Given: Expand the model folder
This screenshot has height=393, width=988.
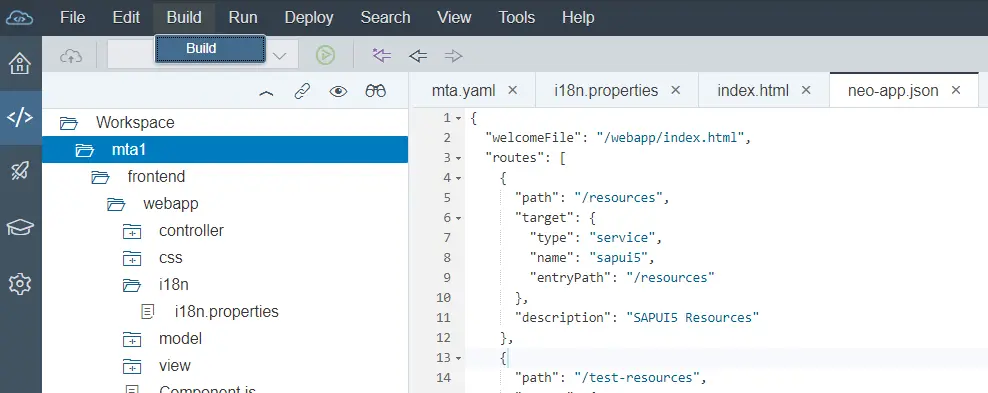Looking at the screenshot, I should click(x=132, y=339).
